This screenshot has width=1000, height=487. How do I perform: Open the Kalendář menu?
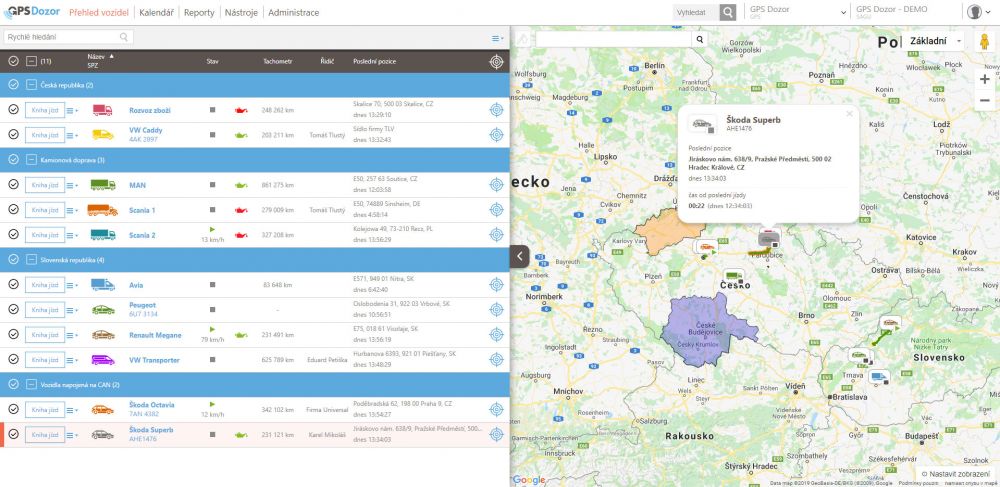point(156,13)
